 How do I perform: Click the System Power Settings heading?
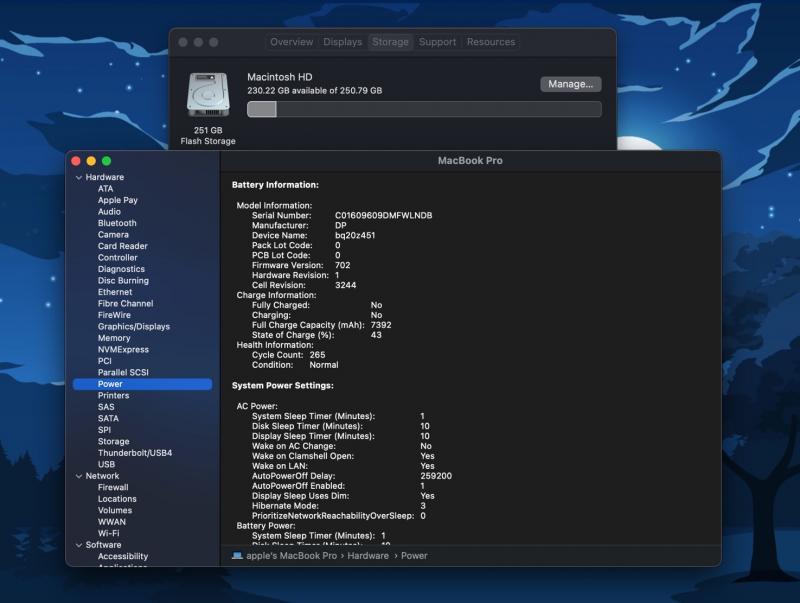click(283, 386)
